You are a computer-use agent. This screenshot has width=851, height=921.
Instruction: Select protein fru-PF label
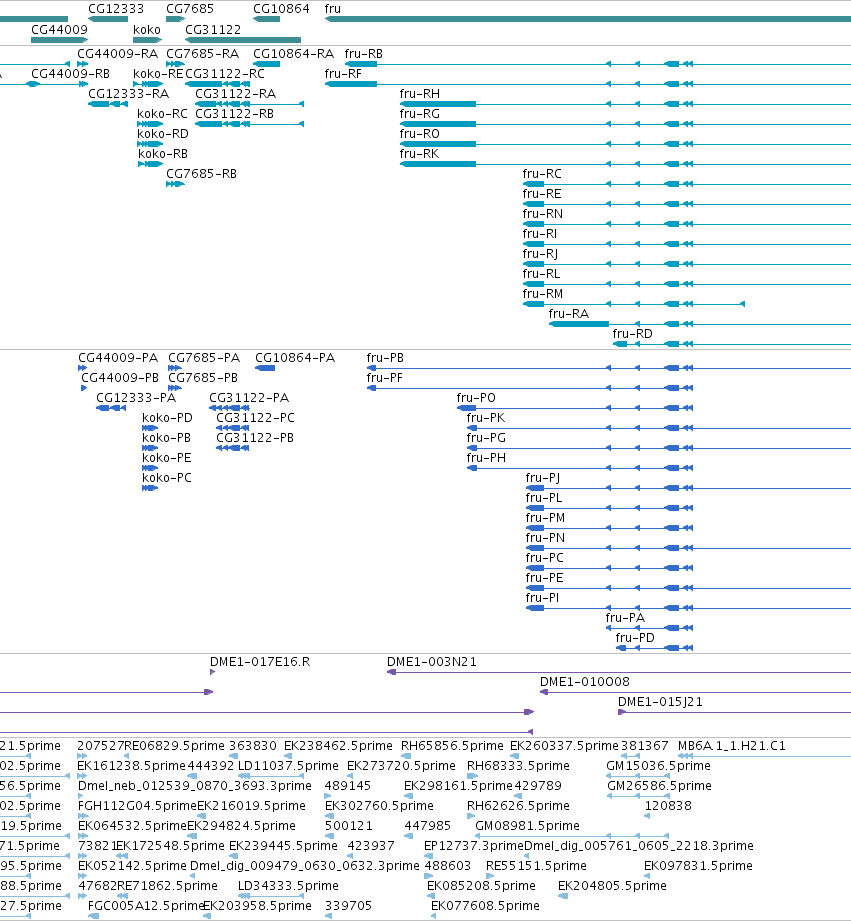pyautogui.click(x=385, y=378)
